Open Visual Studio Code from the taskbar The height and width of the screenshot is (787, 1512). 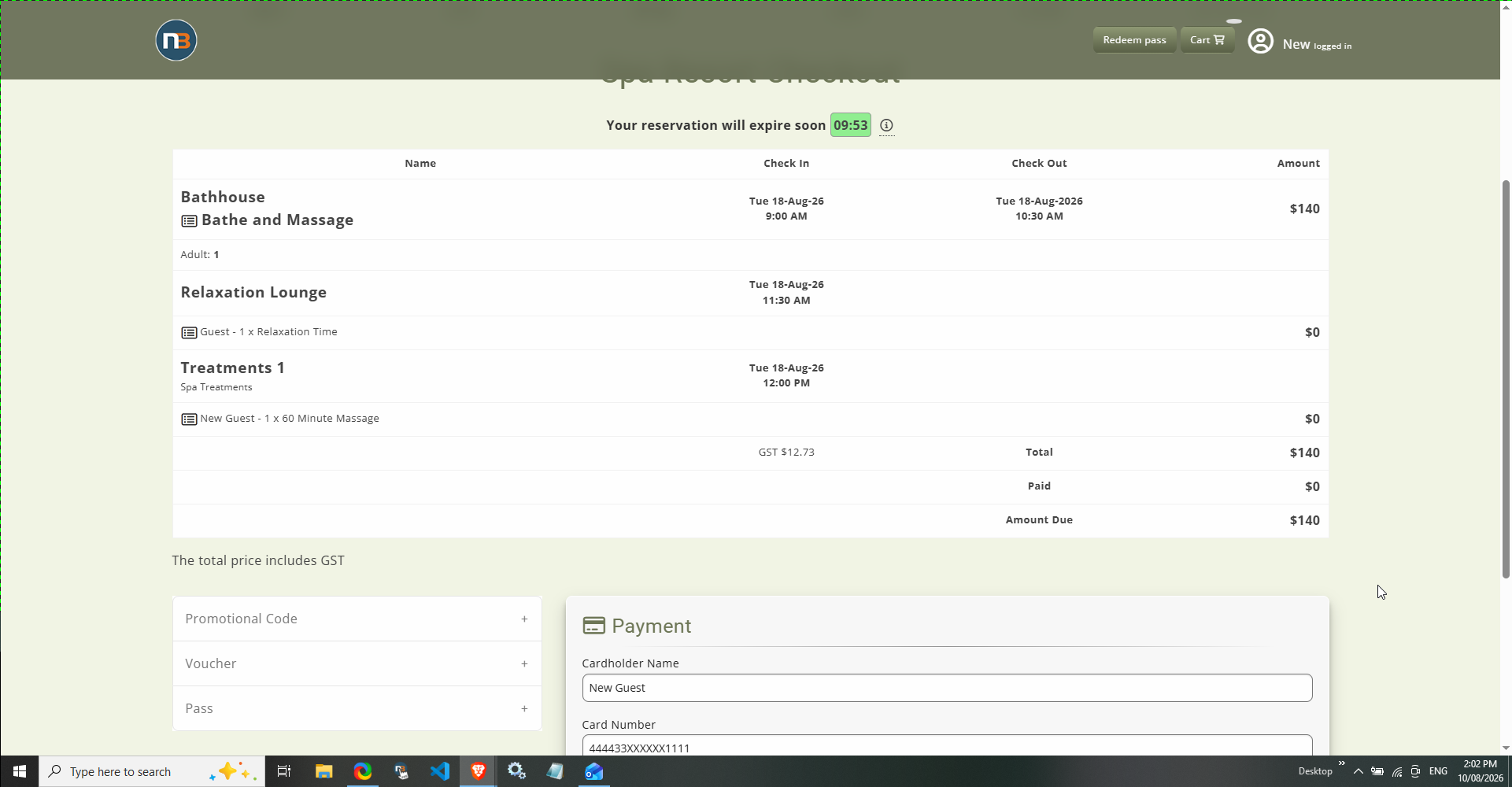(x=440, y=771)
